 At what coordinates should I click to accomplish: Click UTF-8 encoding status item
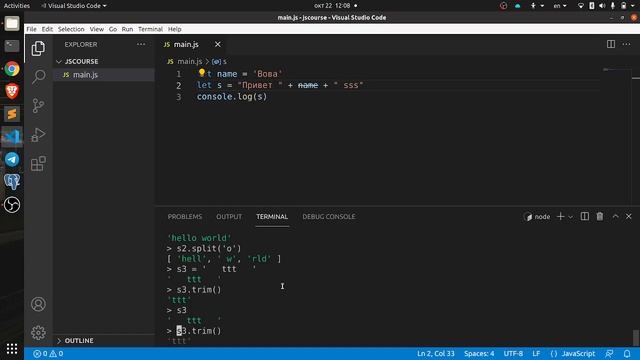point(513,353)
